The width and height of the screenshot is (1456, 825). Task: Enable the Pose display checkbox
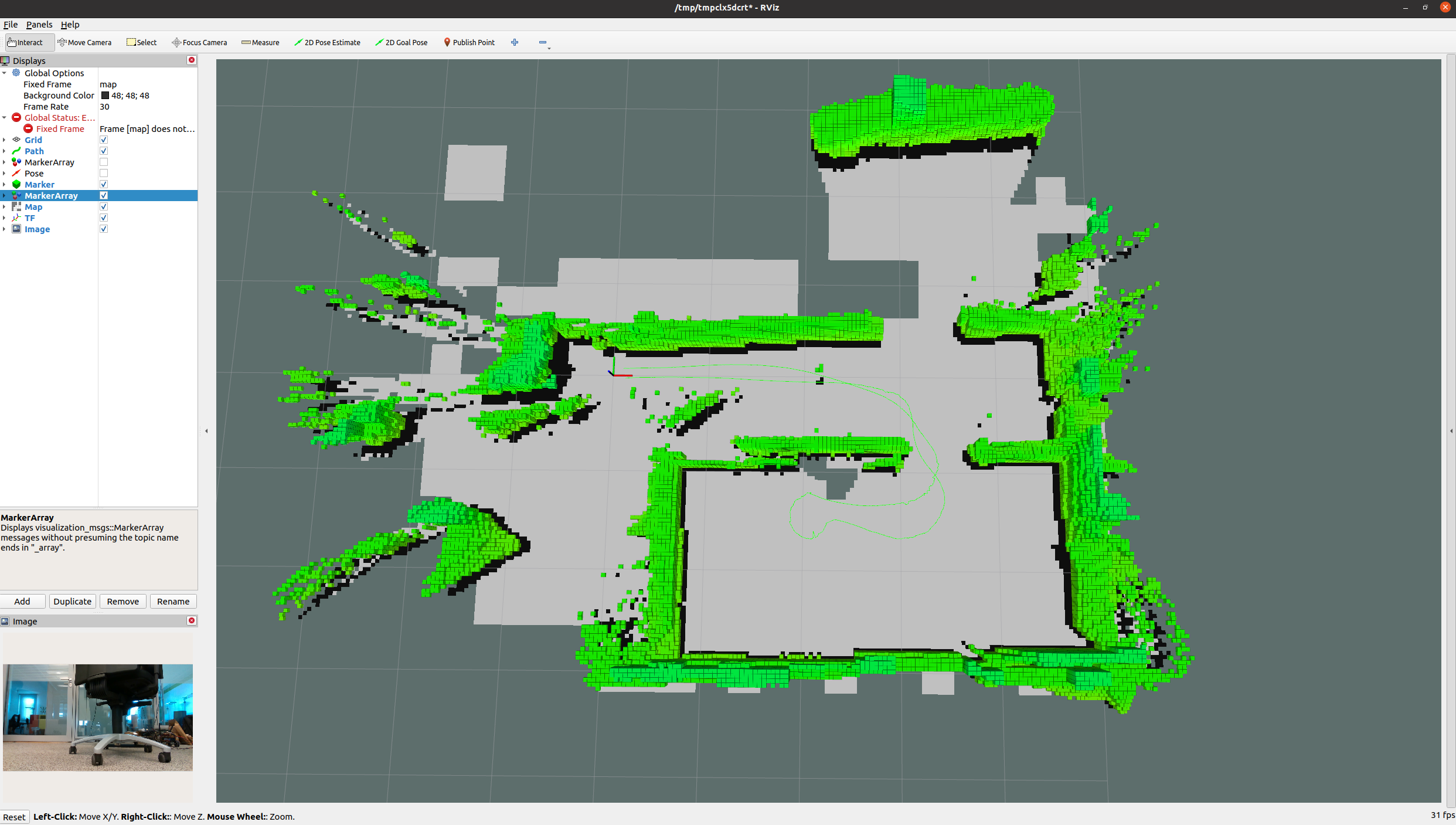[104, 173]
